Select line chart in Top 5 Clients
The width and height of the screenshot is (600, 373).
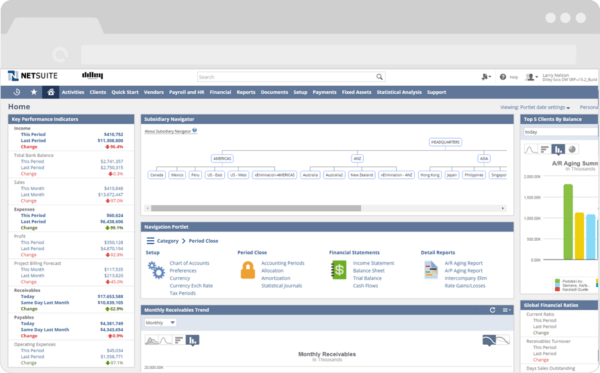(531, 149)
